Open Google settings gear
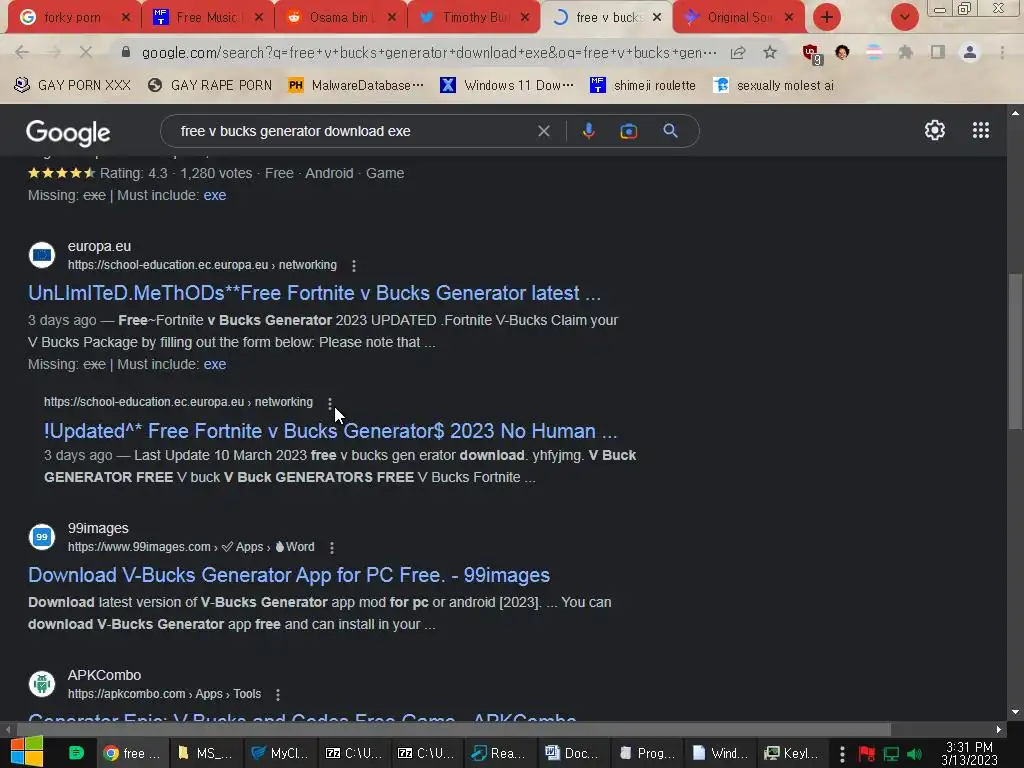 [x=935, y=130]
